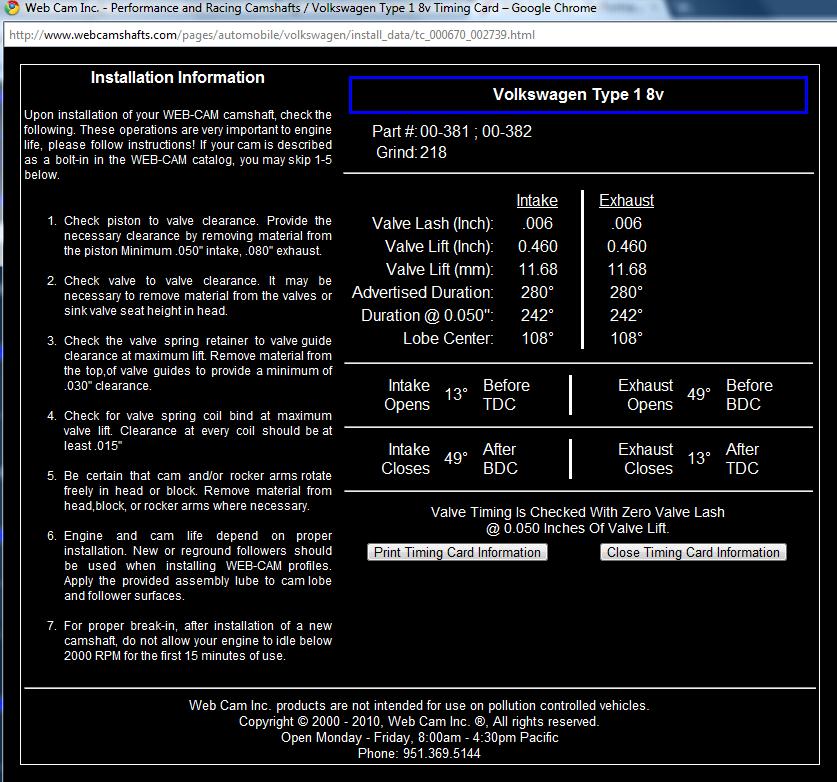The width and height of the screenshot is (837, 782).
Task: Click the Intake 242° duration value
Action: (537, 315)
